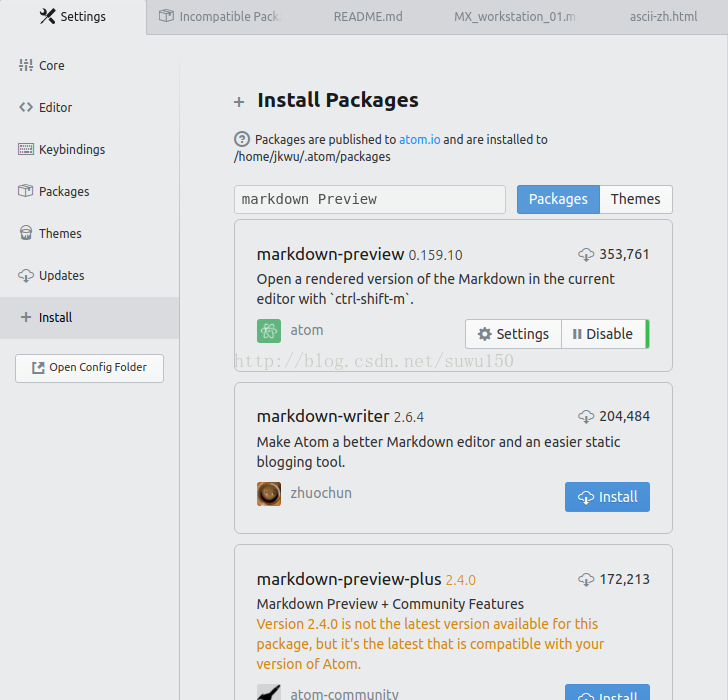Image resolution: width=728 pixels, height=700 pixels.
Task: Open the zhuochun author link
Action: pos(321,493)
